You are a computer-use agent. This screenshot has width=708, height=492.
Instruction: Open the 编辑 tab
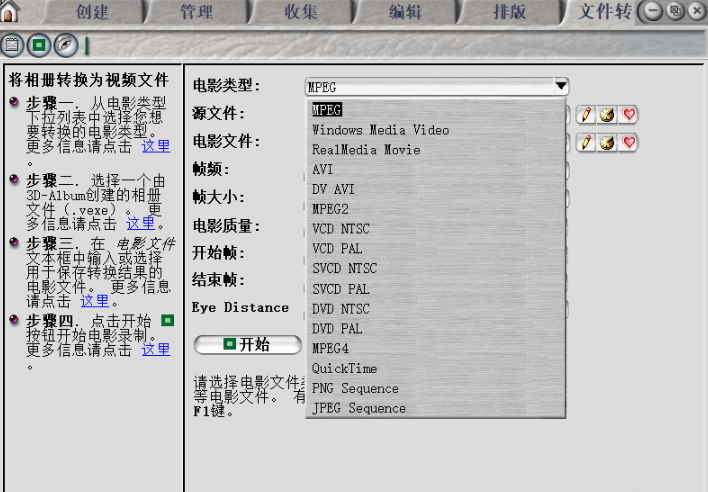[x=405, y=12]
